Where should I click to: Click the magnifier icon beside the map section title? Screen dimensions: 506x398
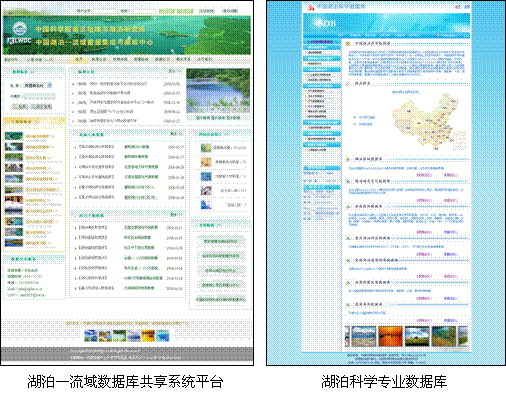coord(348,83)
